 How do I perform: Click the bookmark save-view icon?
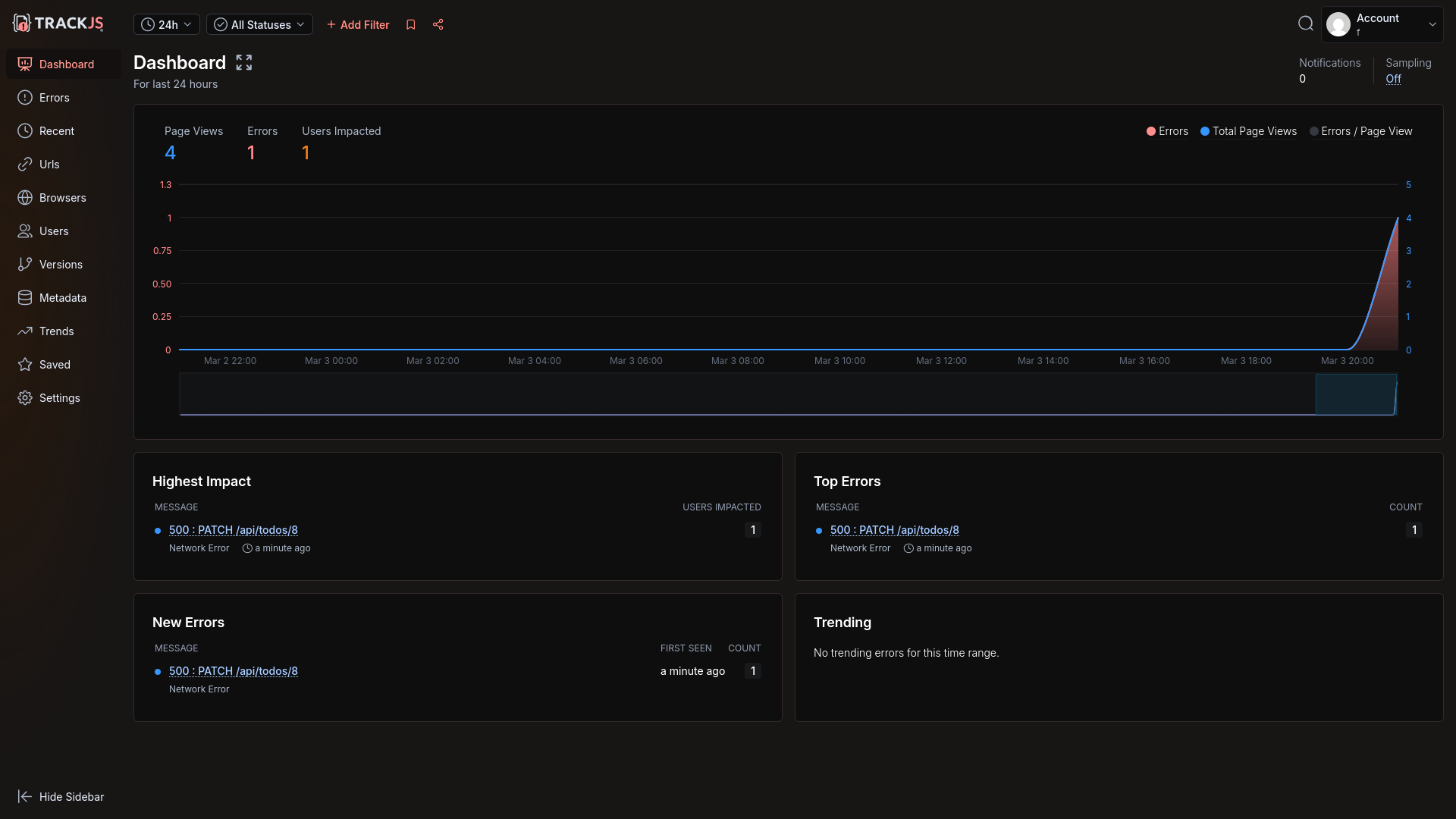pos(411,24)
